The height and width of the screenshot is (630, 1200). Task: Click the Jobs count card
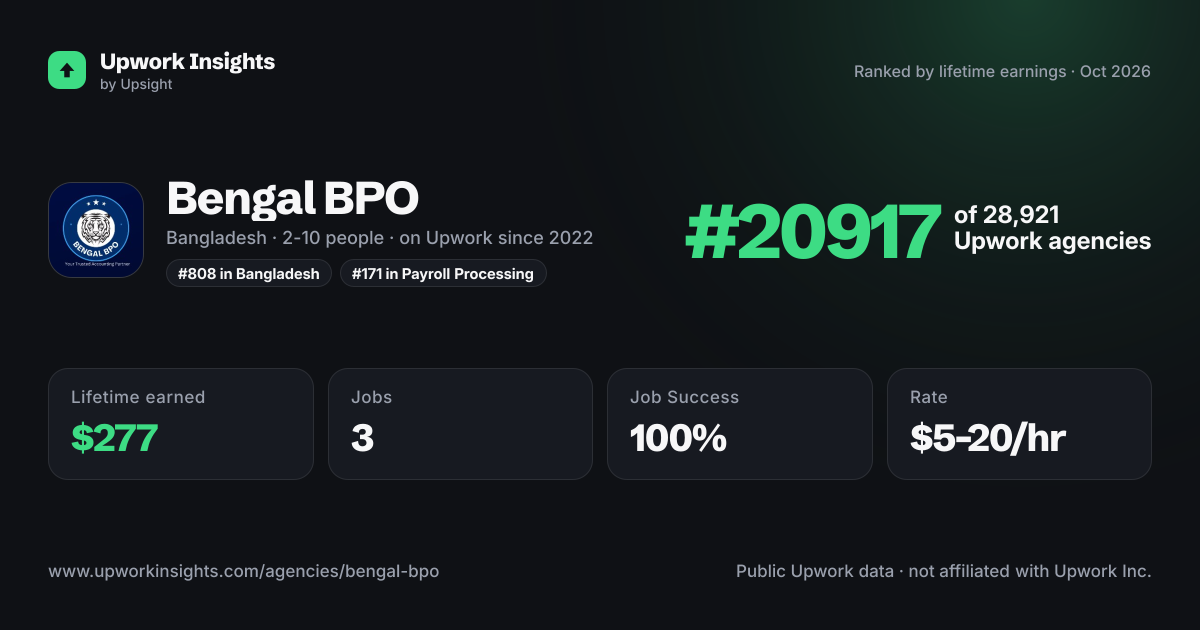460,424
